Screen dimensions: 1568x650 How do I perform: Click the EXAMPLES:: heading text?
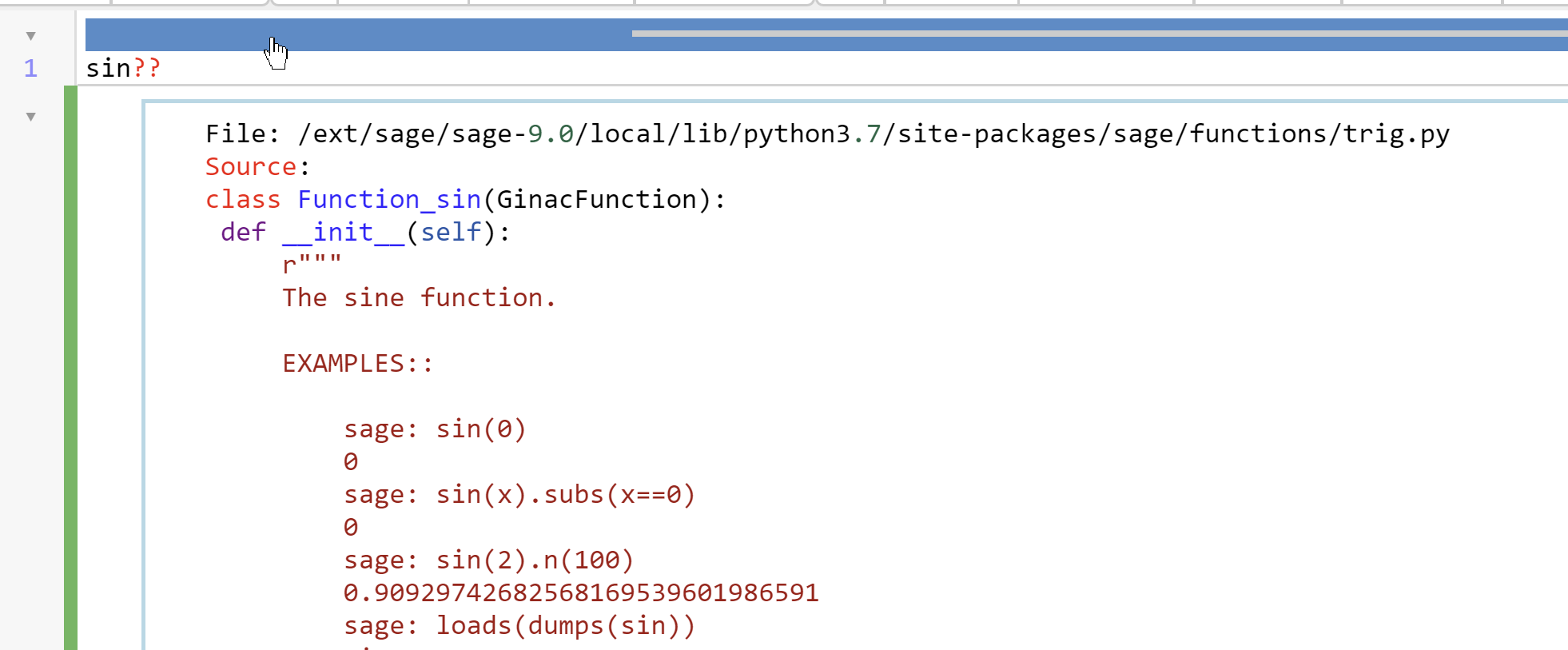356,363
